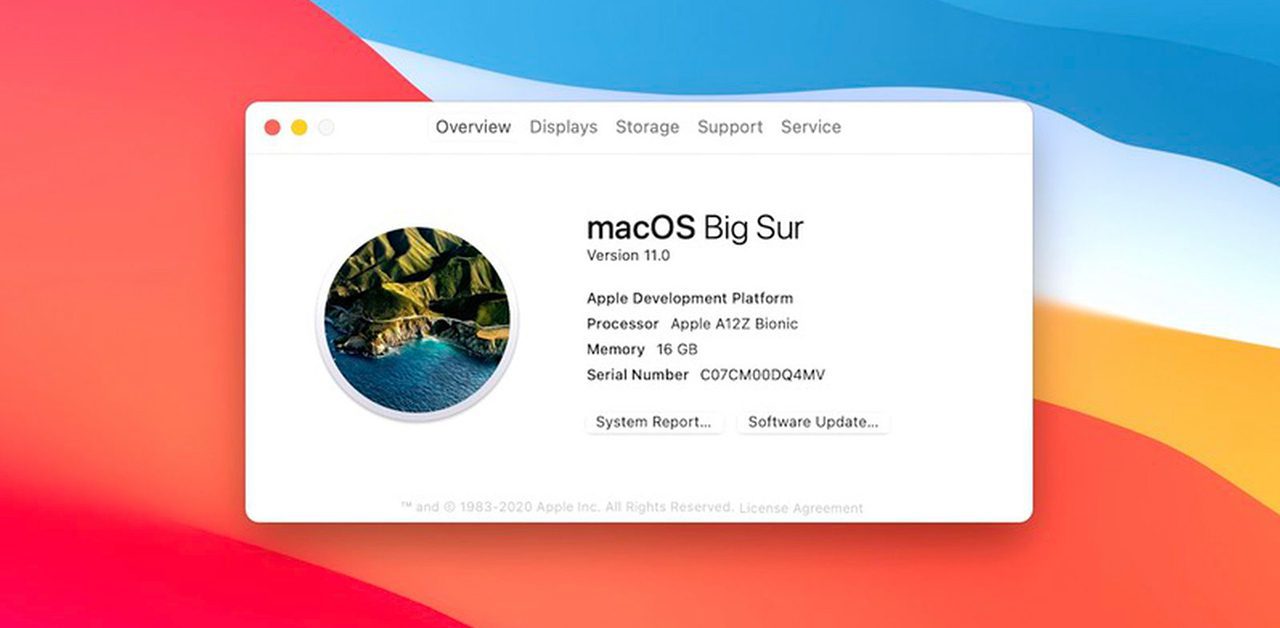
Task: Close the About This Mac window
Action: [272, 127]
